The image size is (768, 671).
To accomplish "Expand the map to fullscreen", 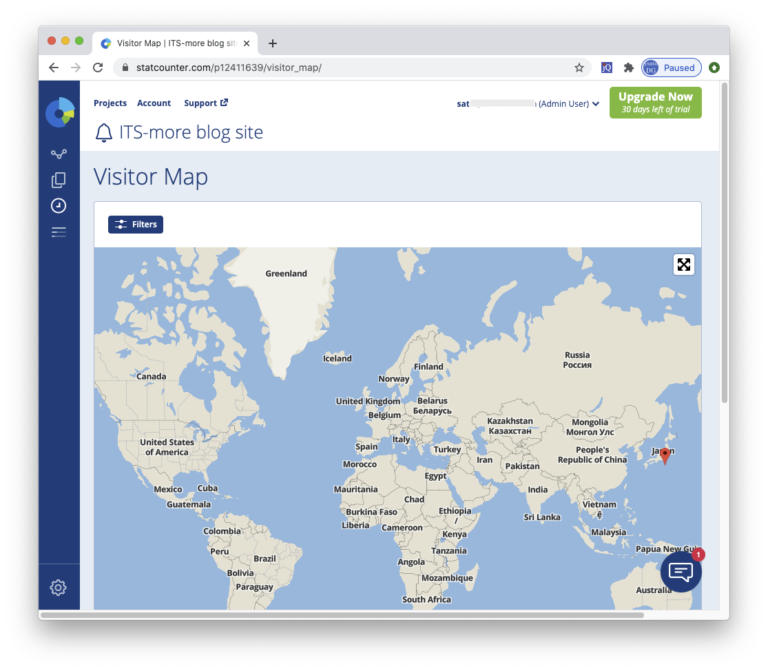I will tap(684, 265).
